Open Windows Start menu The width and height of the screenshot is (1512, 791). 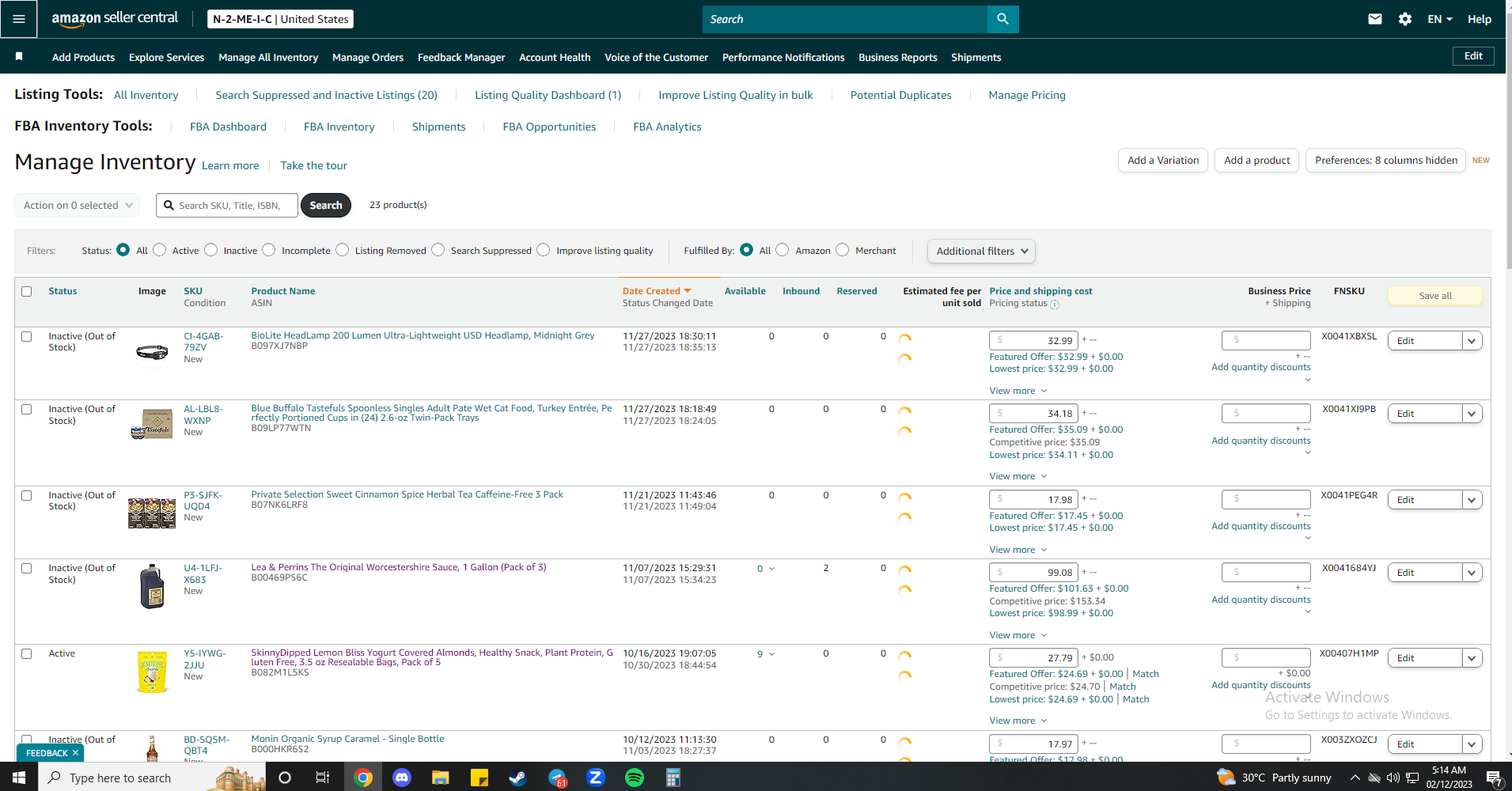pyautogui.click(x=19, y=778)
